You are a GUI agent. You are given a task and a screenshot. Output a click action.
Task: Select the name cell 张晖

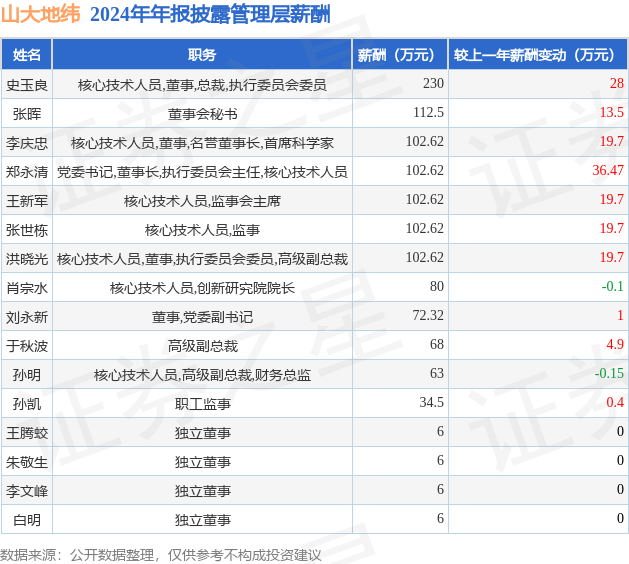tap(27, 114)
